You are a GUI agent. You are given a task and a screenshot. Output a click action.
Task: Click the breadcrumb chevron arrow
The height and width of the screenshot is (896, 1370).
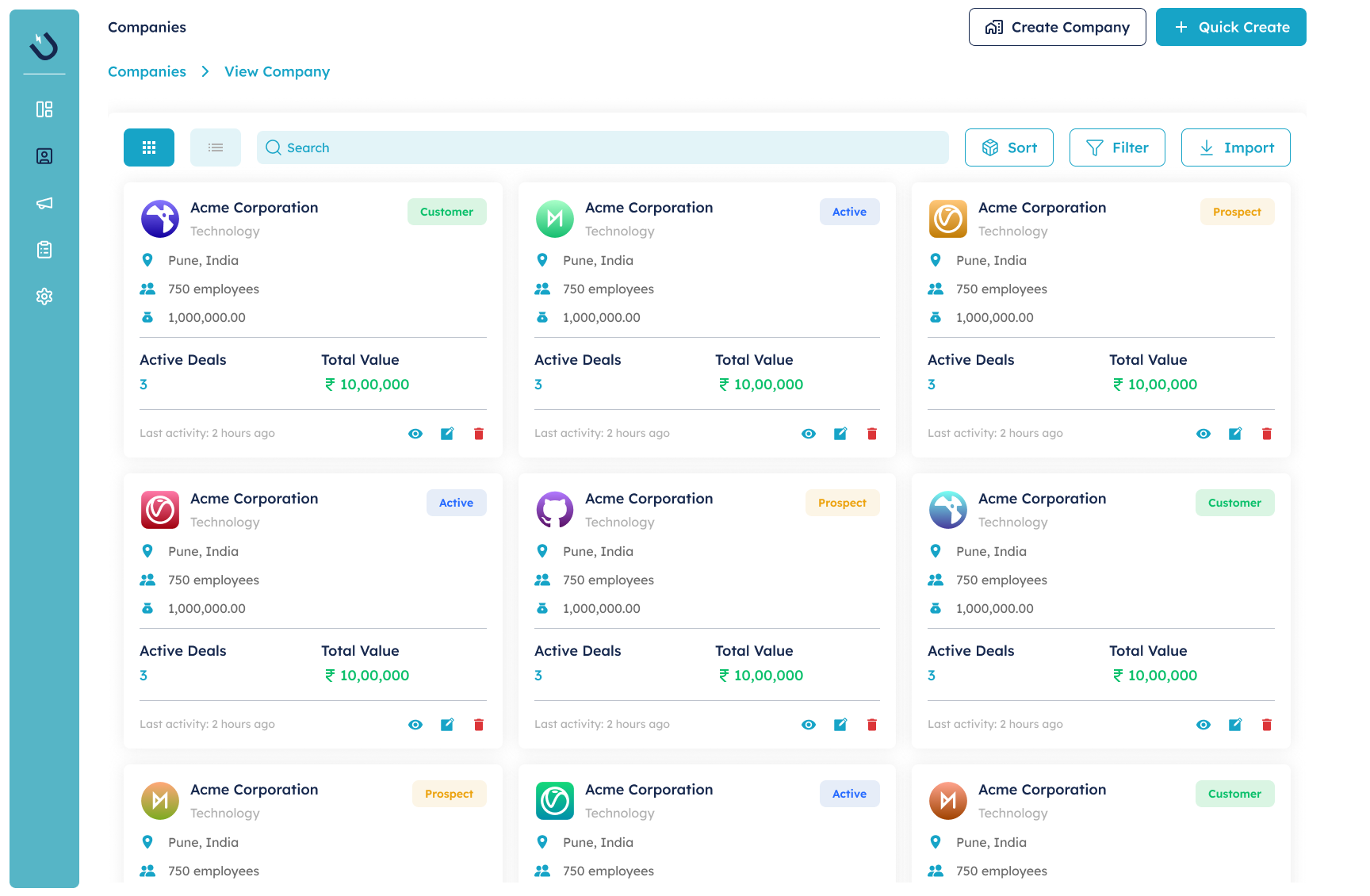[x=205, y=71]
